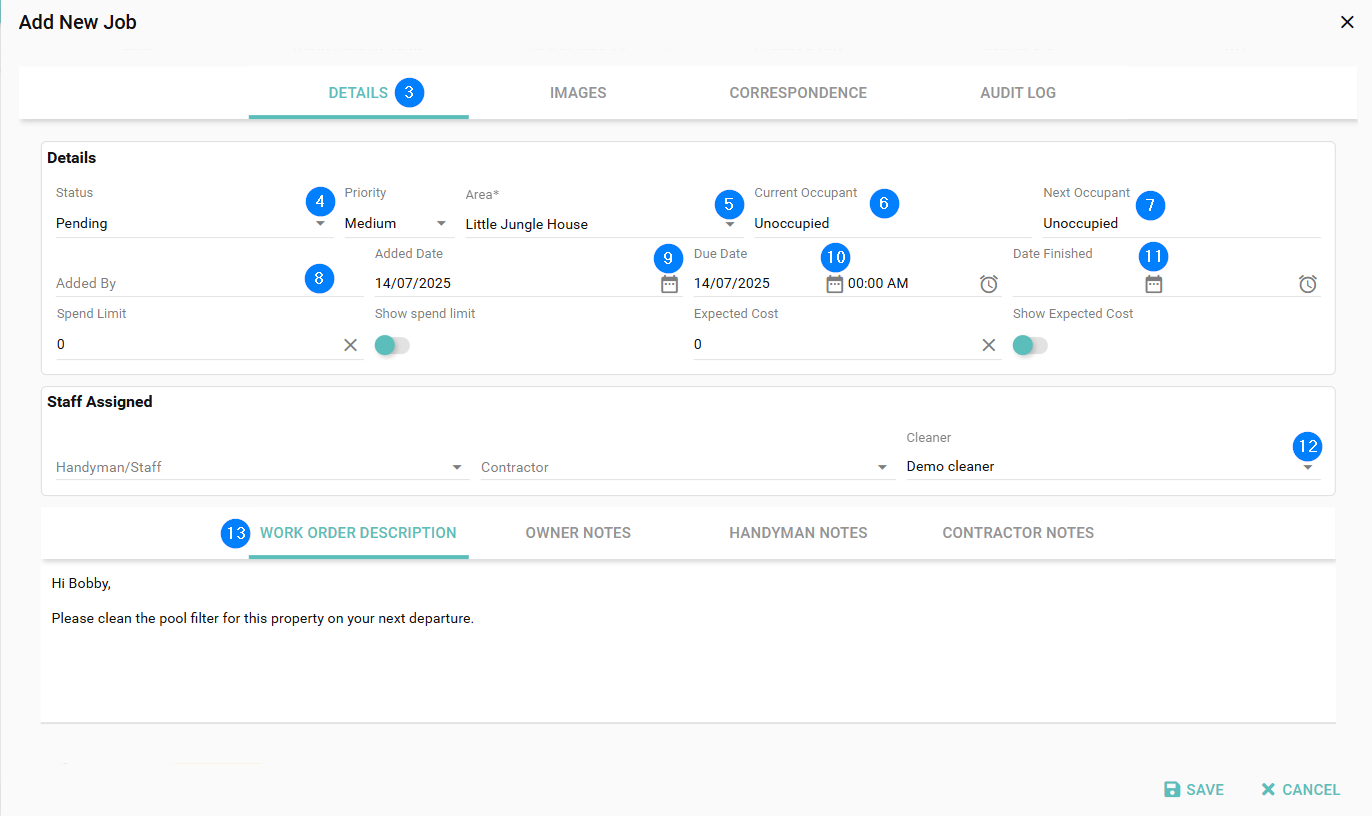Open the Date Finished calendar picker

[1153, 284]
